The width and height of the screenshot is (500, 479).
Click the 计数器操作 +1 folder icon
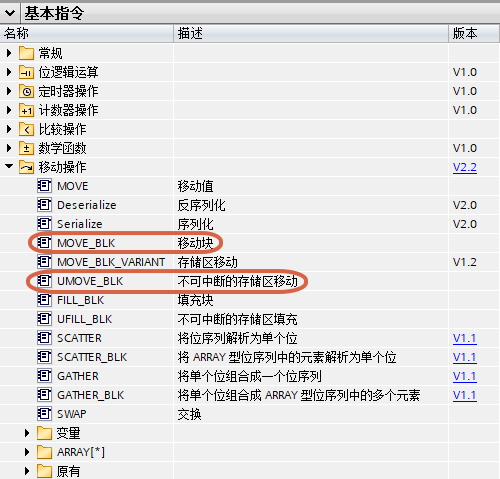pos(26,110)
